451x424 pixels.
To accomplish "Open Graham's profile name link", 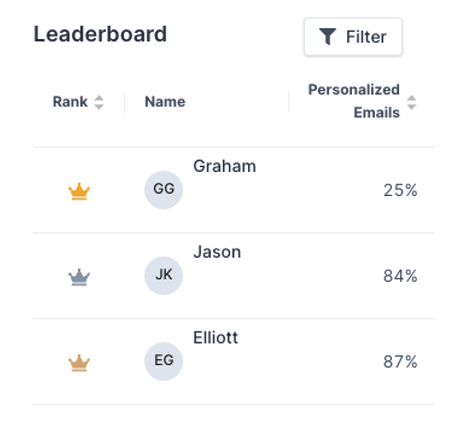I will tap(225, 166).
